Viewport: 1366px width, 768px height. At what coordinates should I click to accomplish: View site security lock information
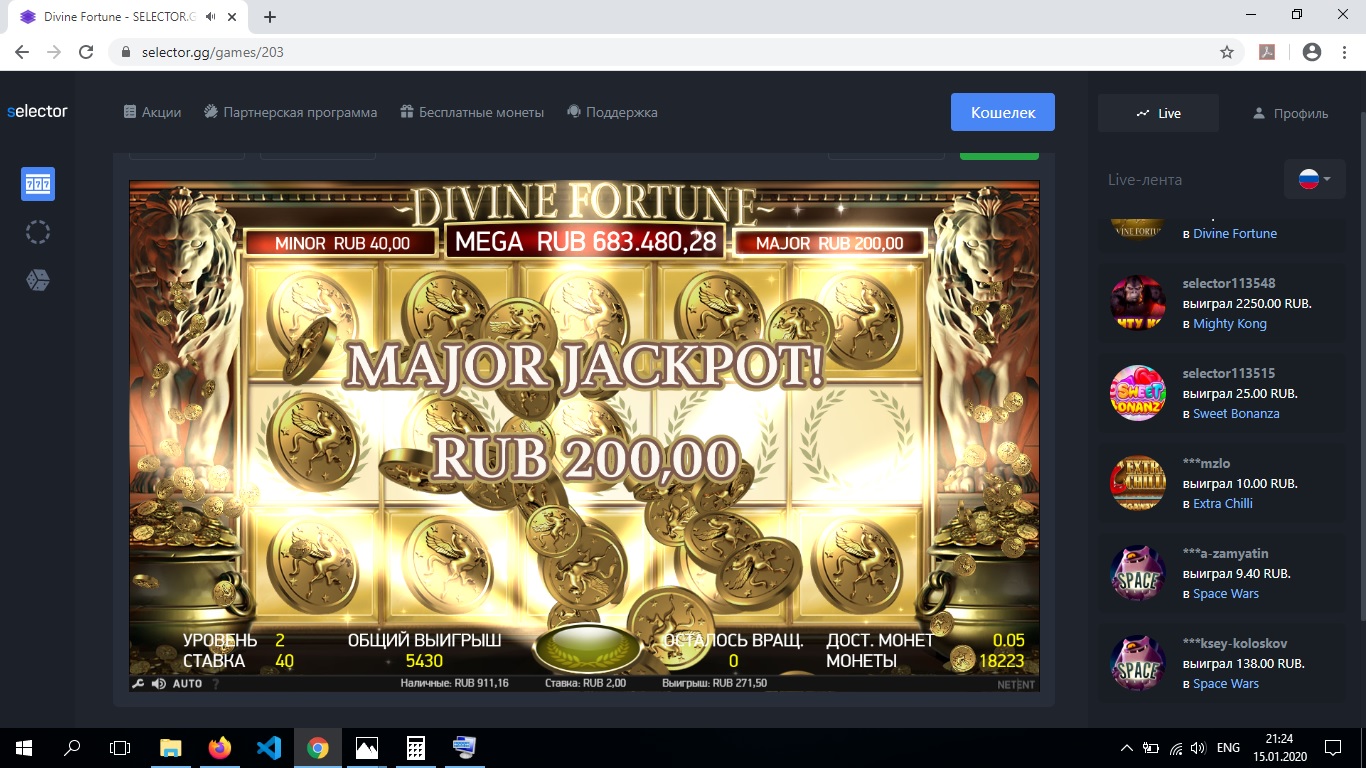(126, 52)
